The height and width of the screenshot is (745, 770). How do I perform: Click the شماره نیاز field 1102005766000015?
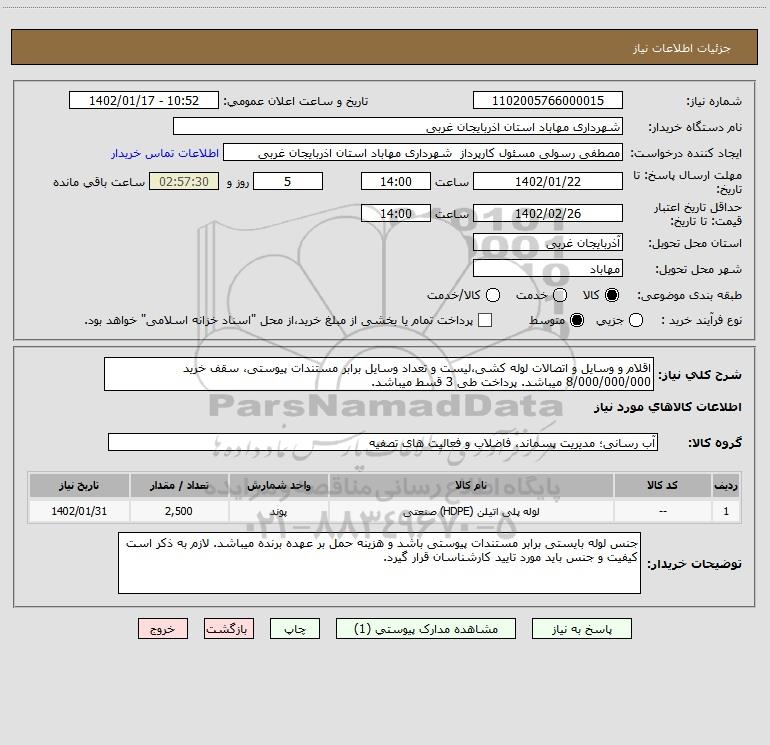pyautogui.click(x=548, y=101)
